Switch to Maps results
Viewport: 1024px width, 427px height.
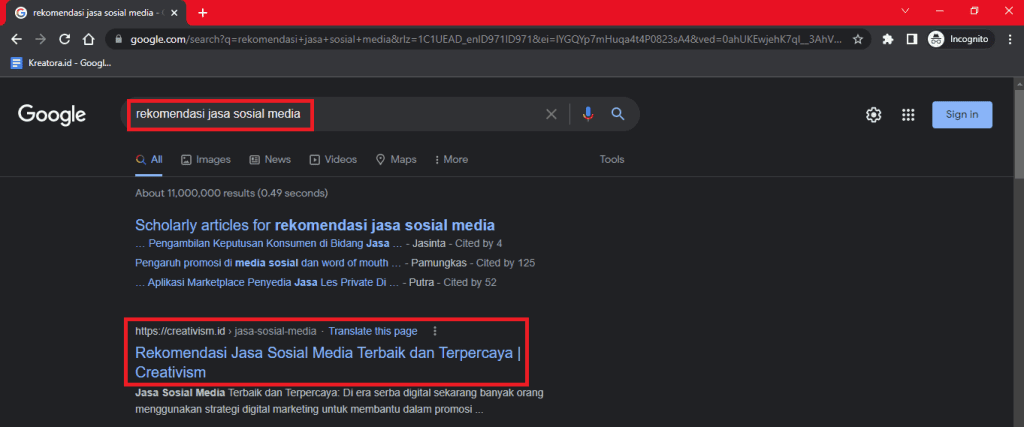[396, 159]
